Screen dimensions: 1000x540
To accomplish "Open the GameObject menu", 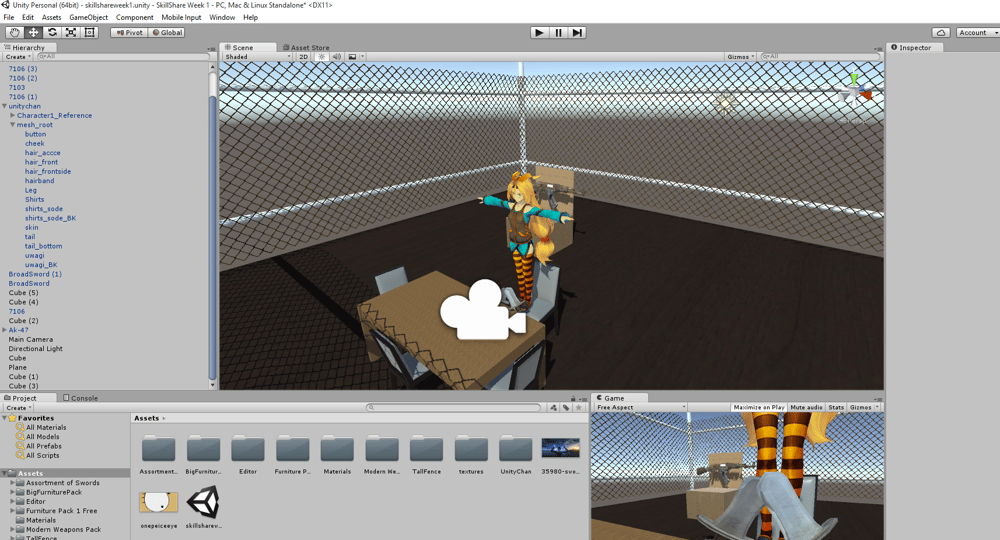I will coord(89,17).
